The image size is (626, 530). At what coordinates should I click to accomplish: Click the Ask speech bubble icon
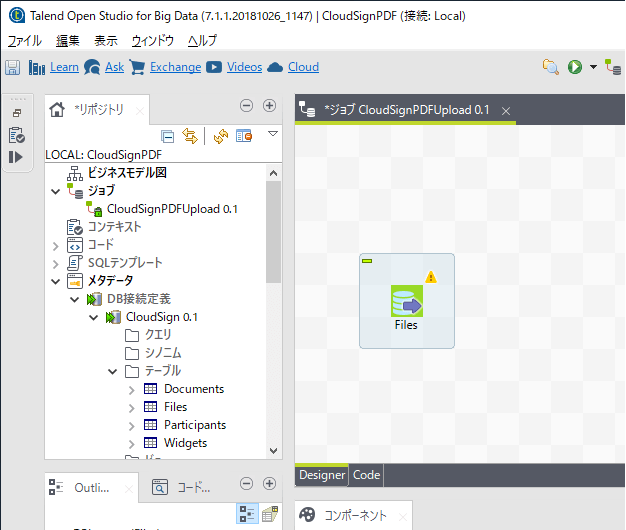(93, 67)
